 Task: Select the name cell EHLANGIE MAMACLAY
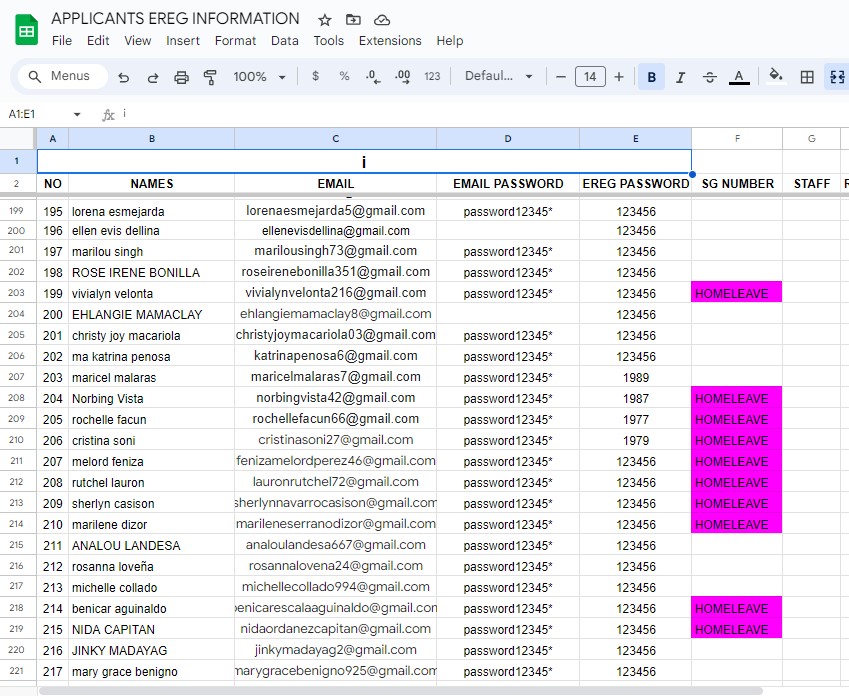152,314
